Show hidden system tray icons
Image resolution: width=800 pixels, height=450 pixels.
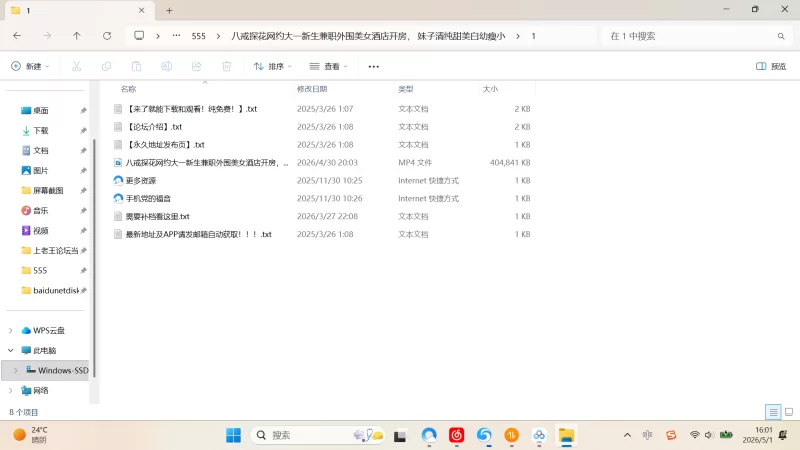coord(628,435)
